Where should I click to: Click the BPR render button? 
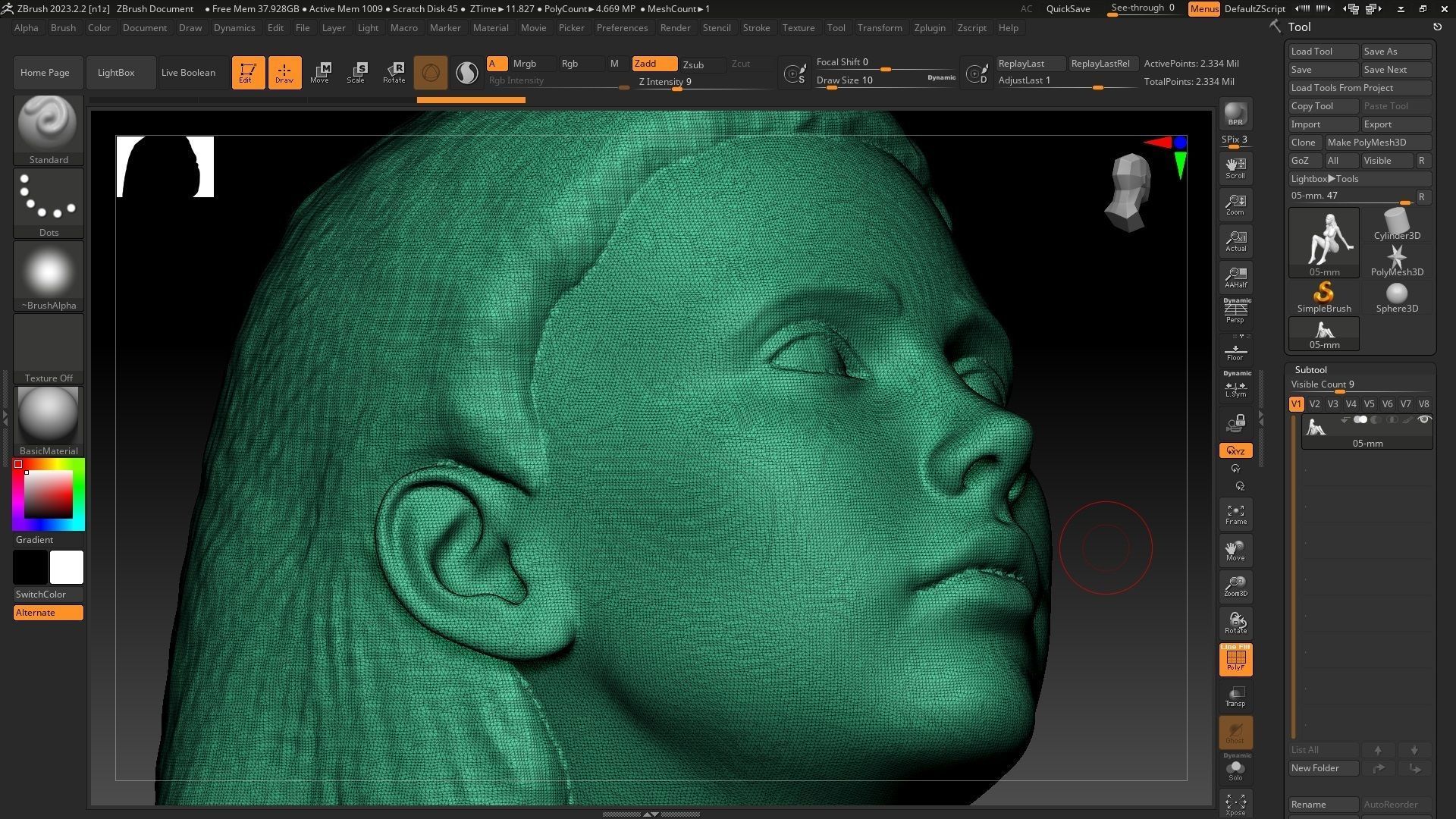coord(1235,114)
